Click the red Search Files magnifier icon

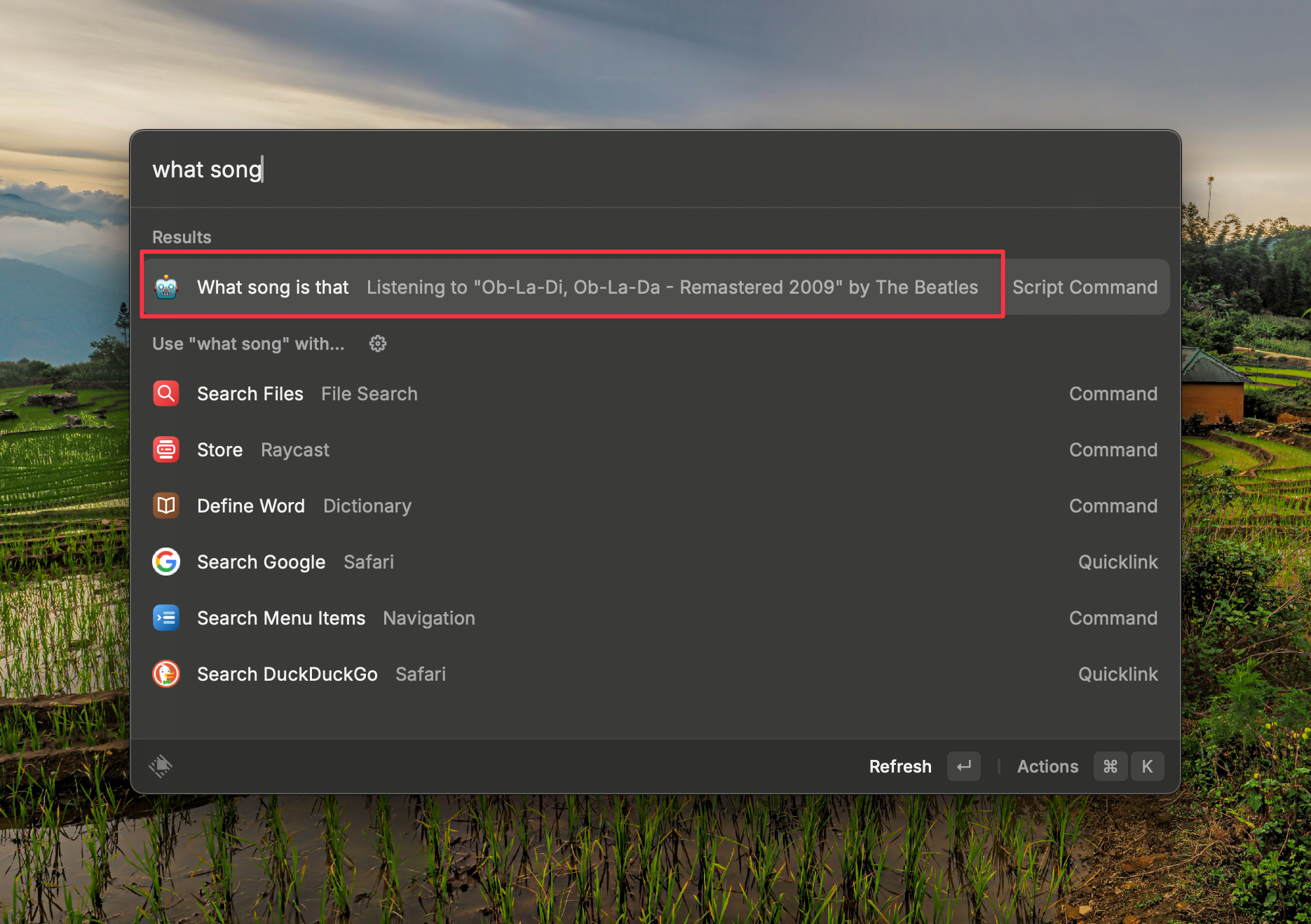[166, 394]
